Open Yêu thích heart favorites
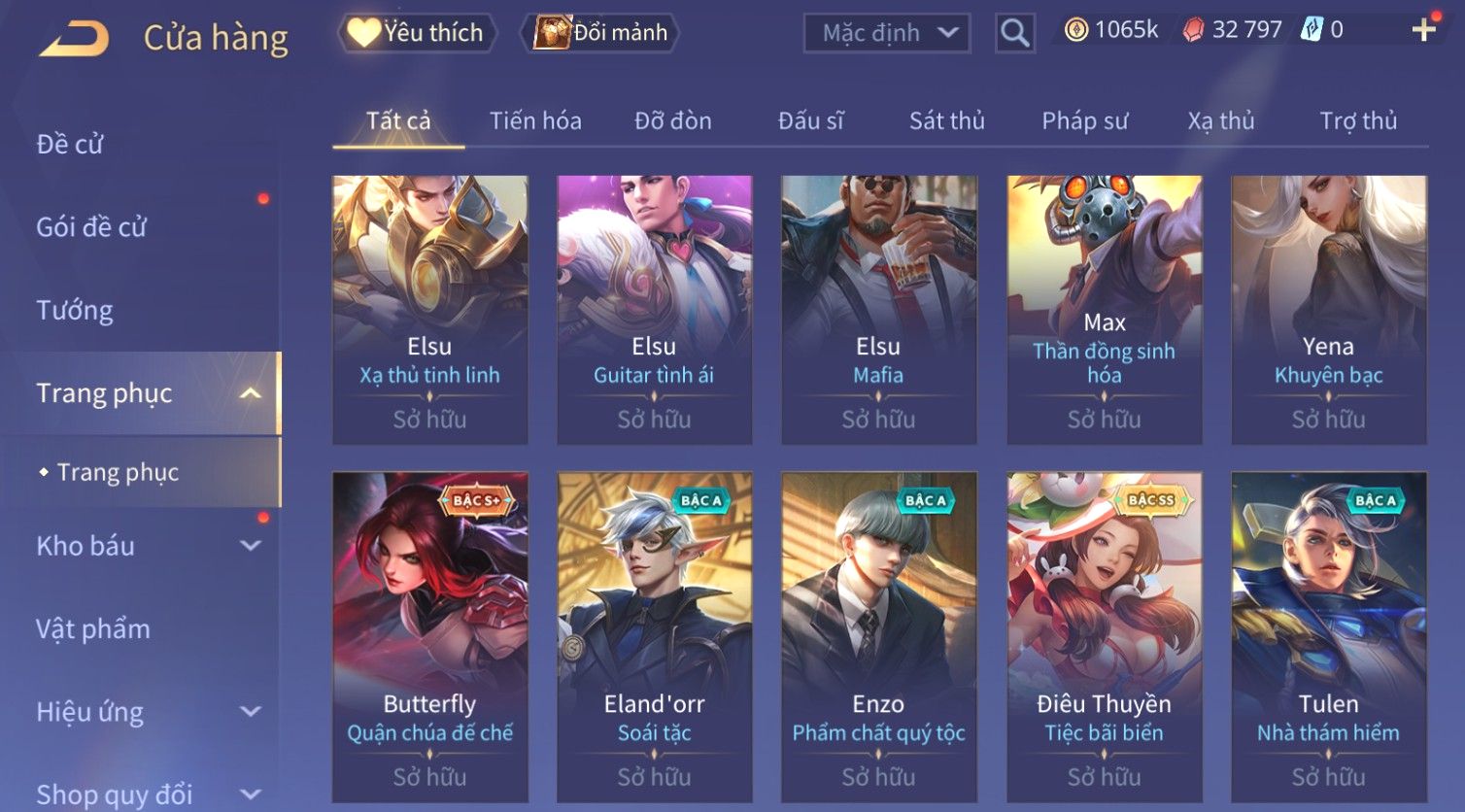The image size is (1465, 812). coord(418,33)
